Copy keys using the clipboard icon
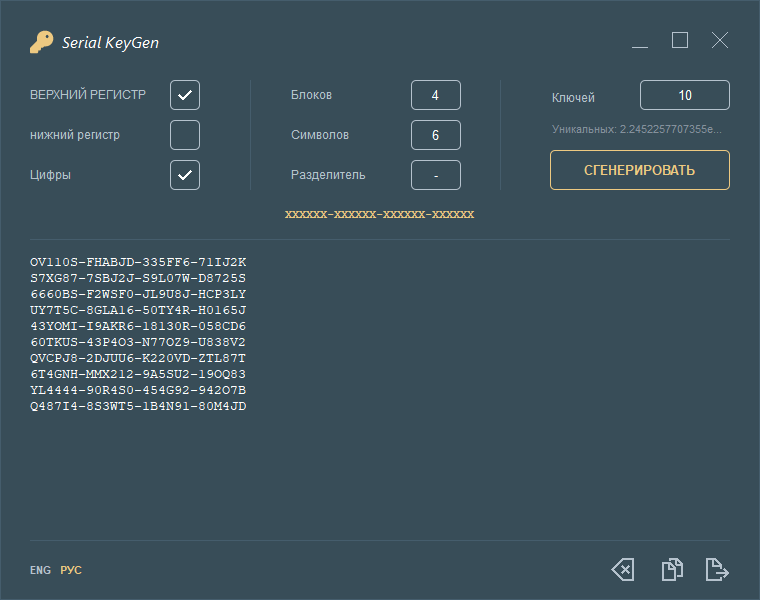Image resolution: width=760 pixels, height=600 pixels. click(672, 569)
